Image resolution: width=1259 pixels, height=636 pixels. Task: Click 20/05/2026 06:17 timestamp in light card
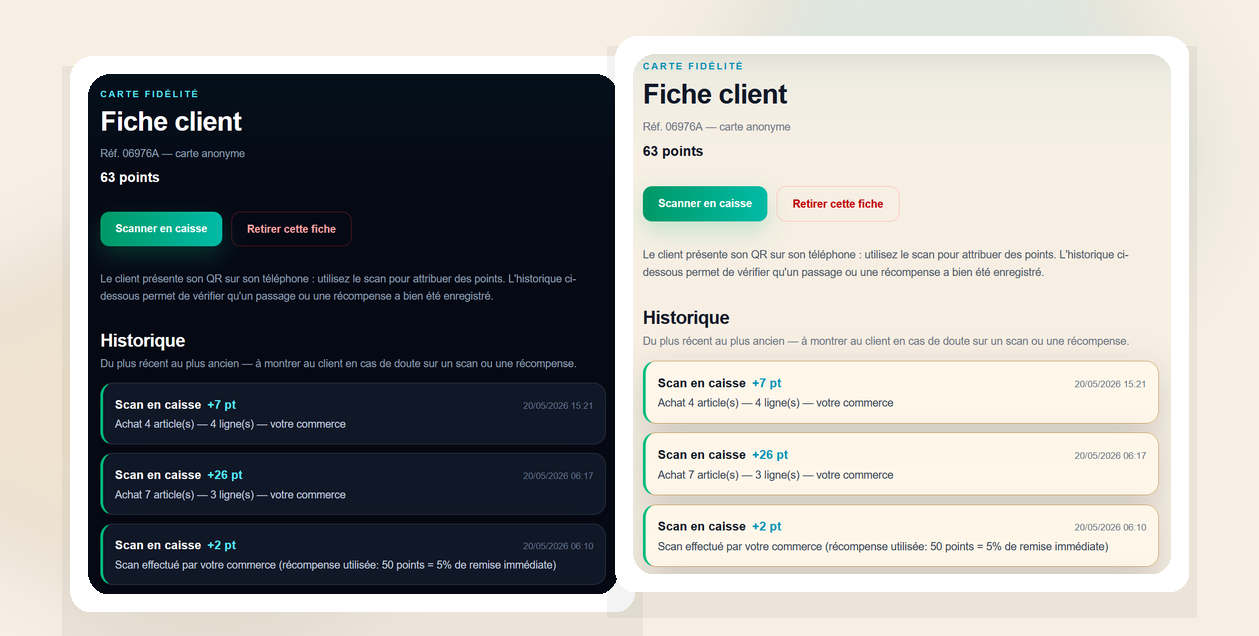click(x=1110, y=456)
